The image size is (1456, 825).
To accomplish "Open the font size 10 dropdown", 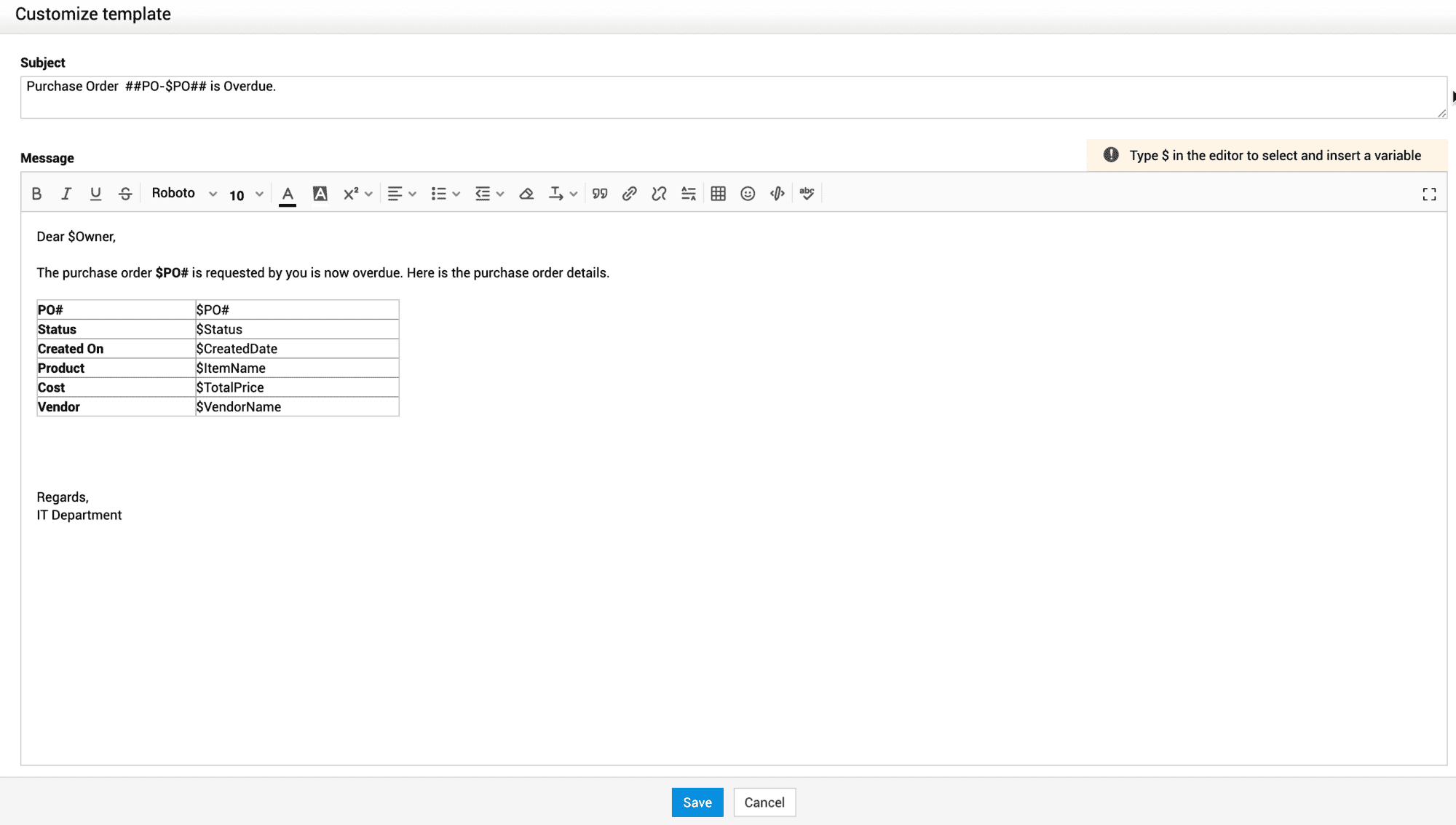I will (245, 194).
